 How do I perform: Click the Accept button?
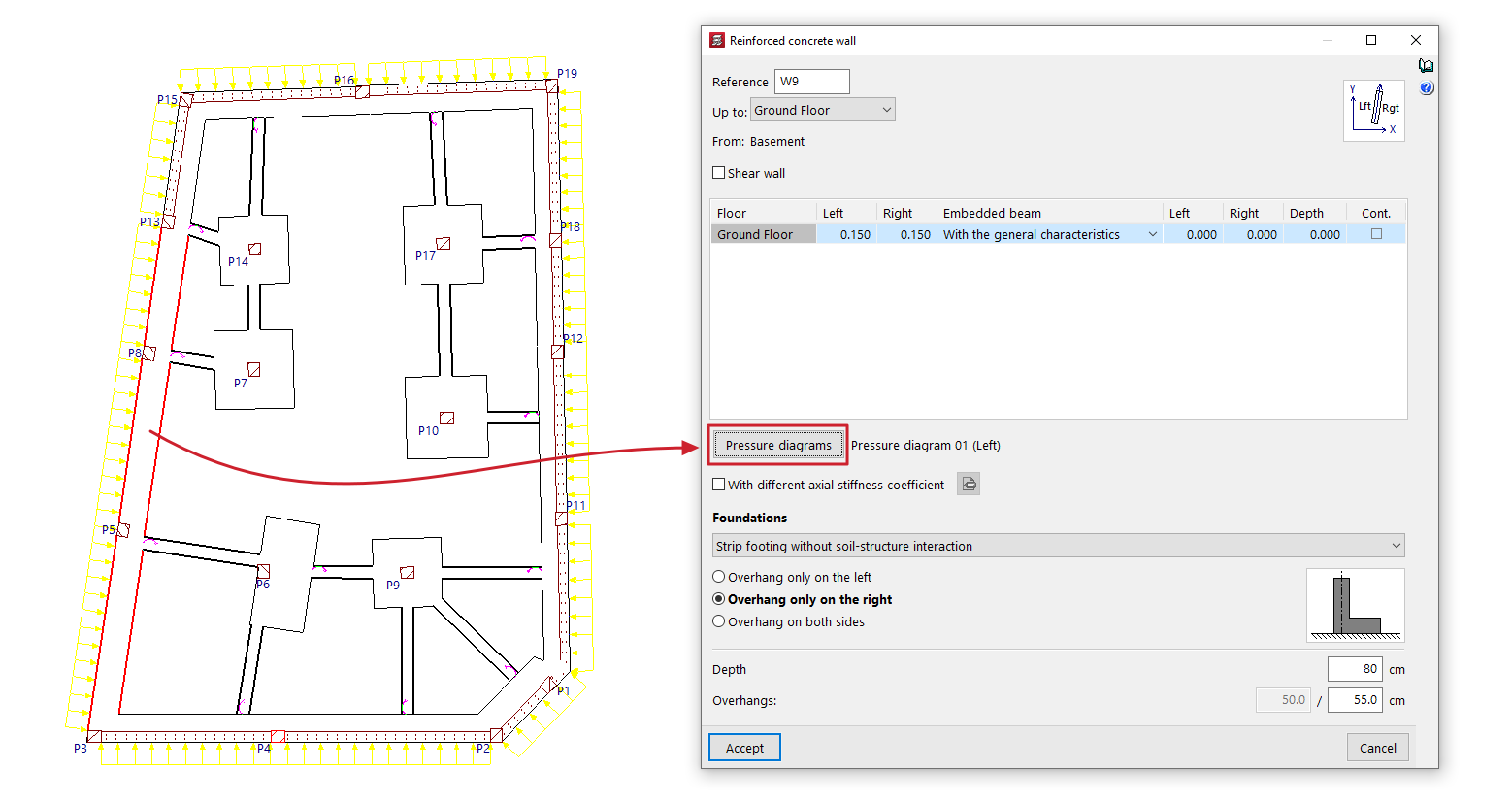[744, 748]
